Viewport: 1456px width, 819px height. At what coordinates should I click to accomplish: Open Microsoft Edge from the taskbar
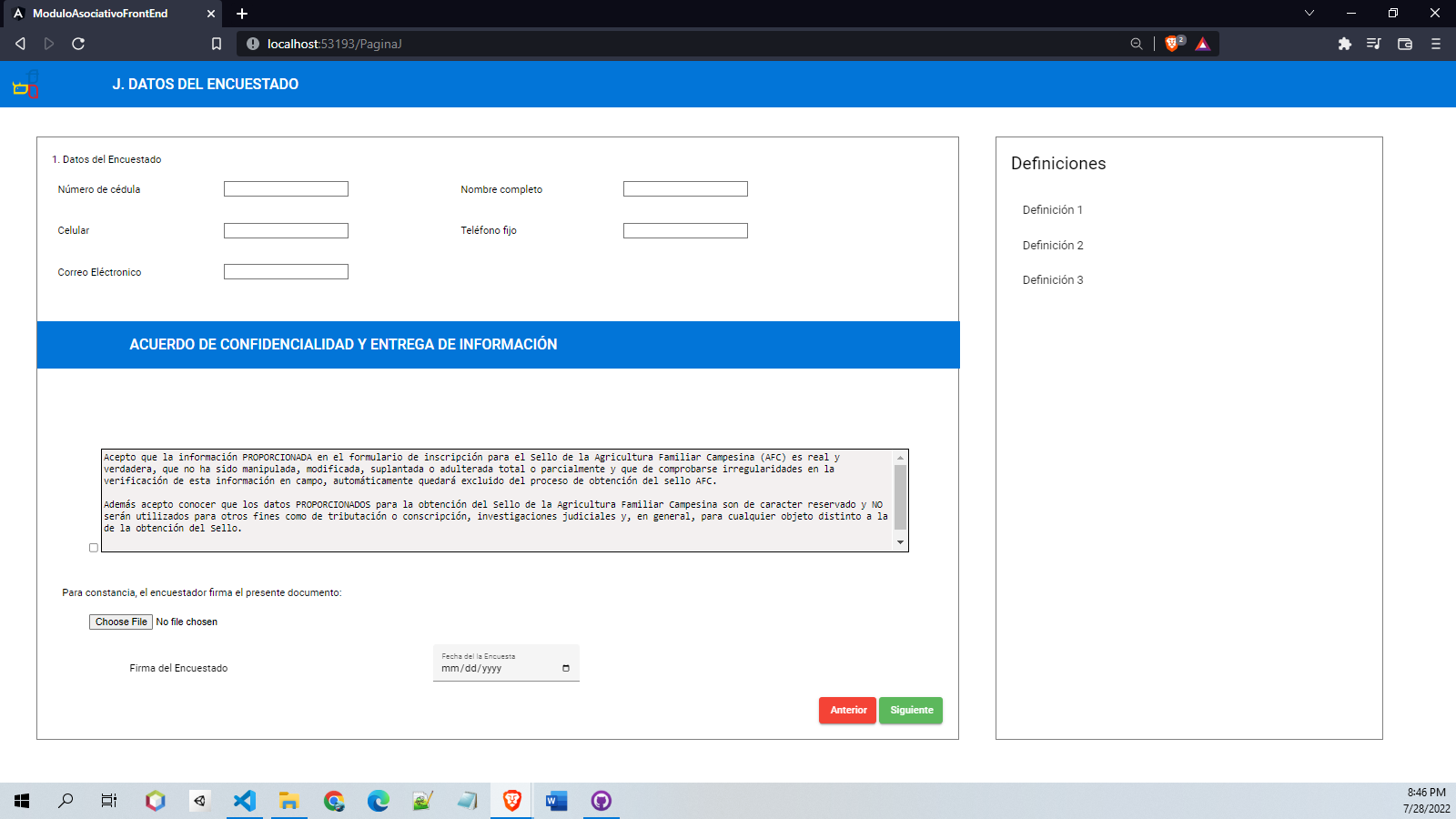pyautogui.click(x=379, y=801)
